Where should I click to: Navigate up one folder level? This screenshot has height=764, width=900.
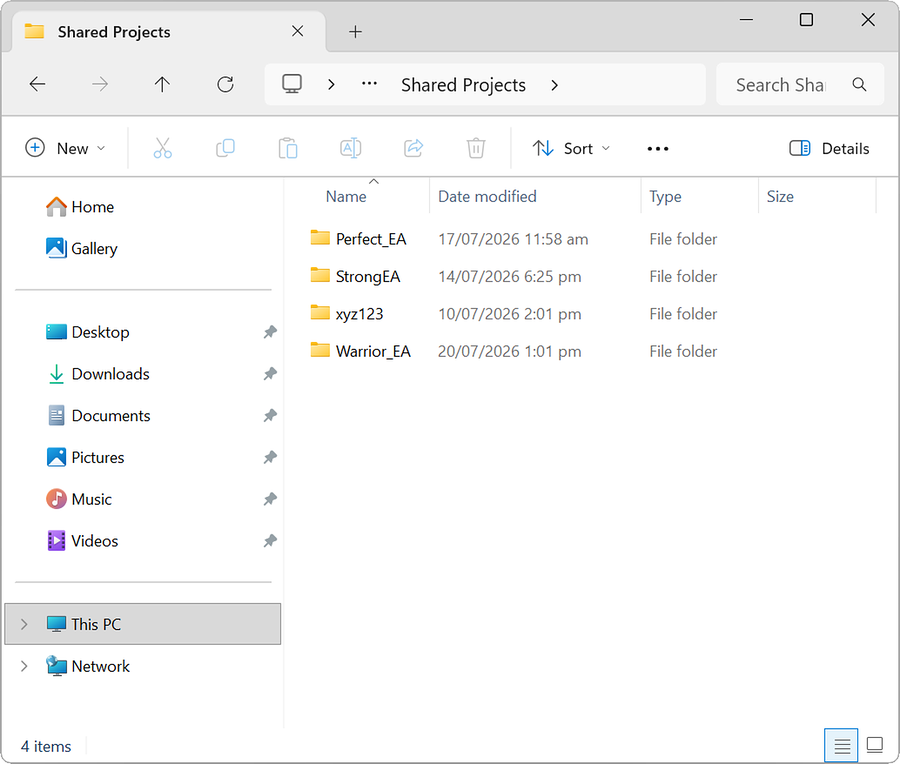coord(162,84)
